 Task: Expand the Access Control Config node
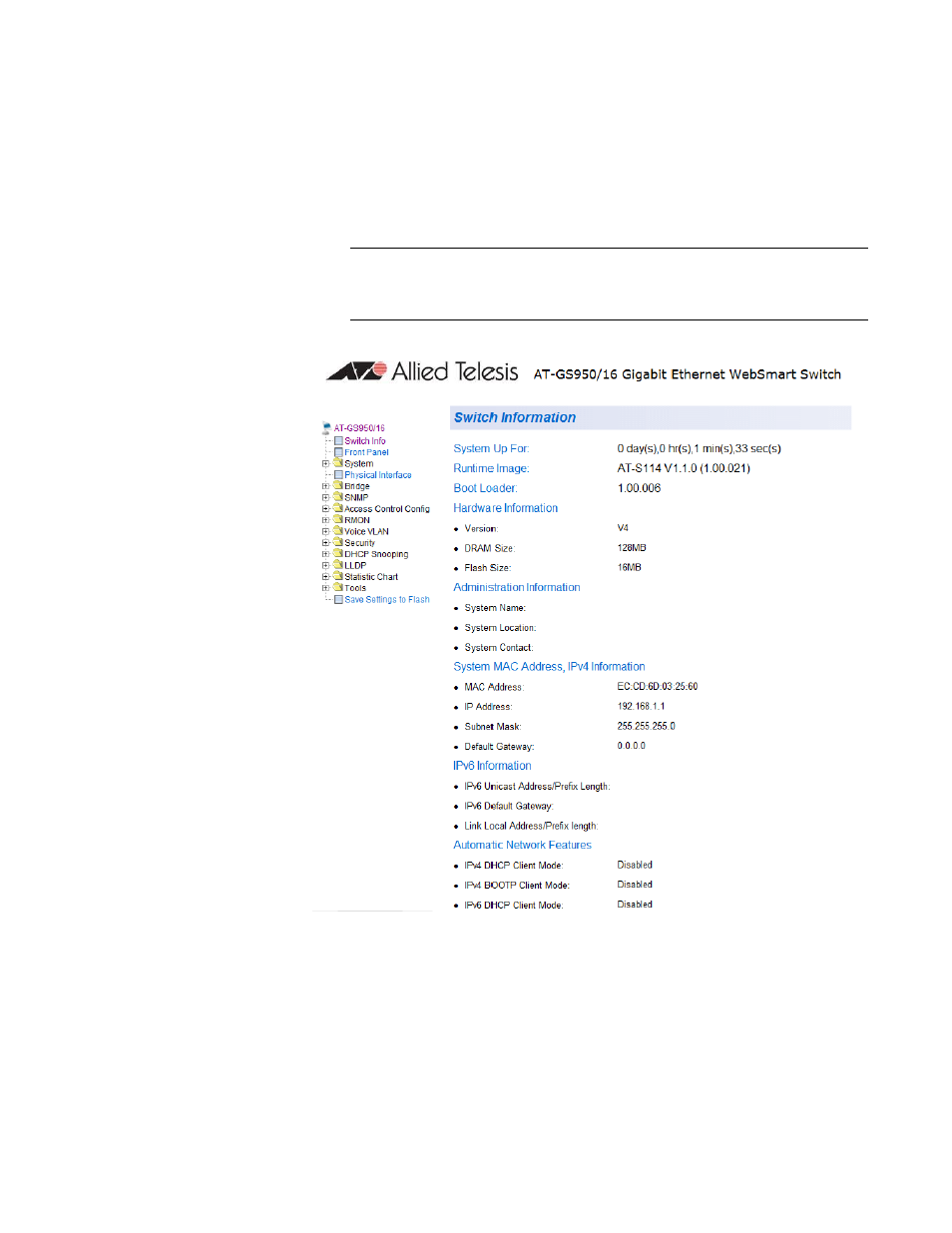325,509
